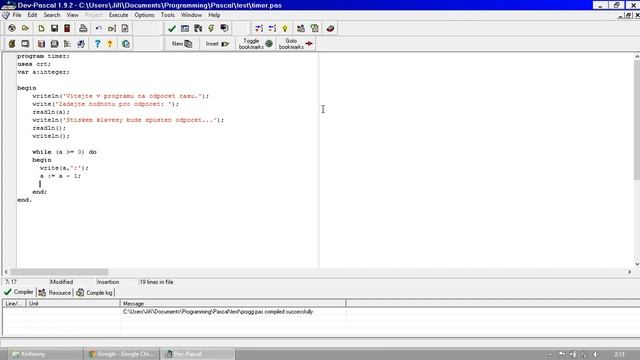Click the 'readln(a);' code line
Viewport: 640px width, 360px height.
pyautogui.click(x=51, y=112)
